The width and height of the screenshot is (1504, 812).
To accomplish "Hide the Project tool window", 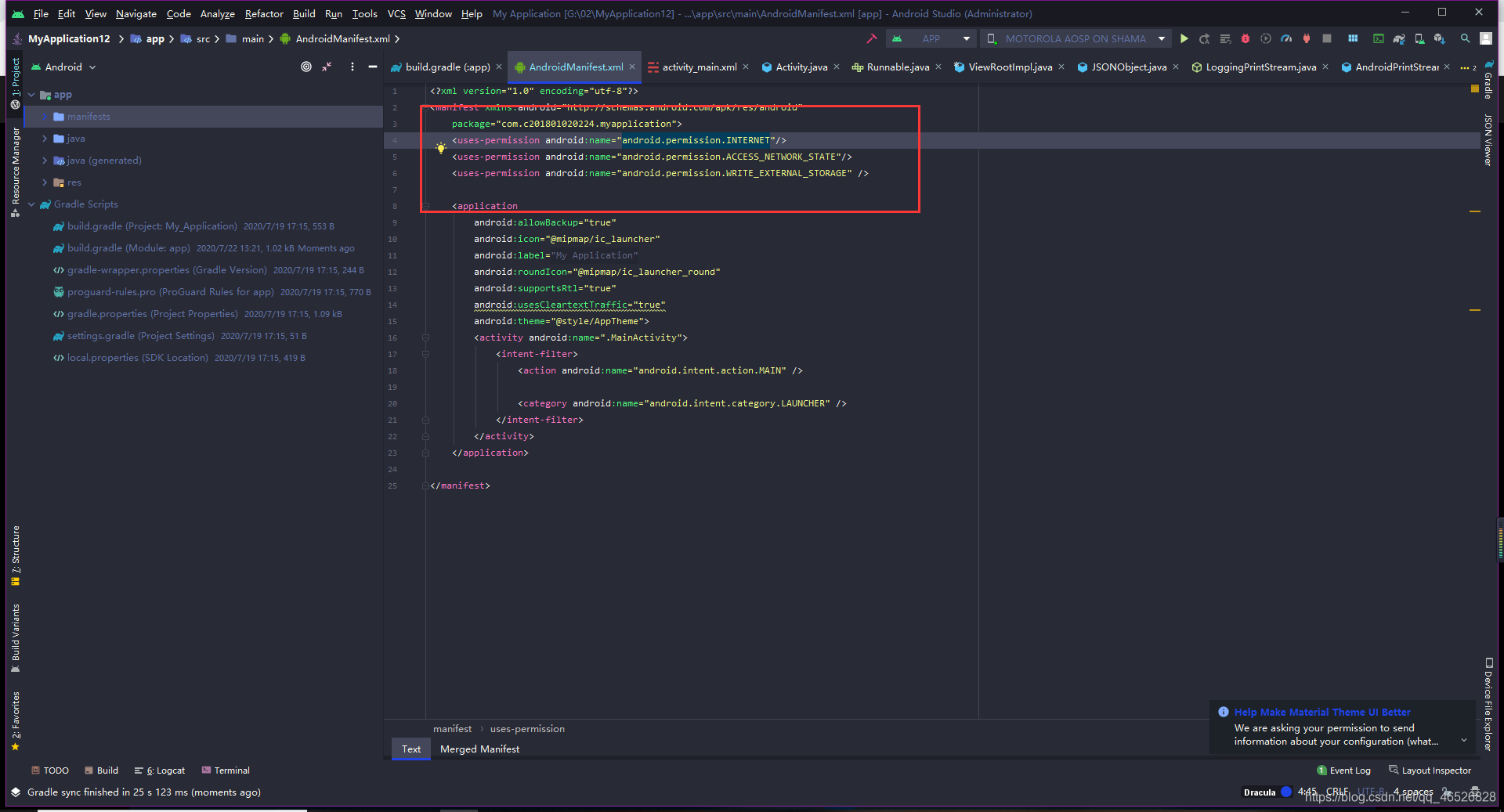I will click(373, 67).
